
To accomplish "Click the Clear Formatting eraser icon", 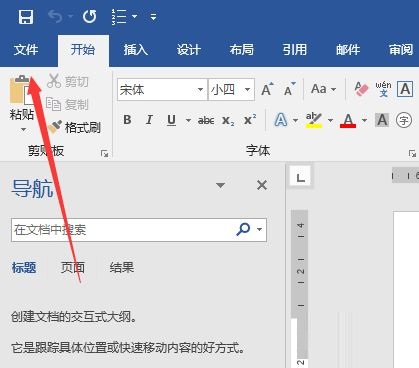I will (x=361, y=89).
